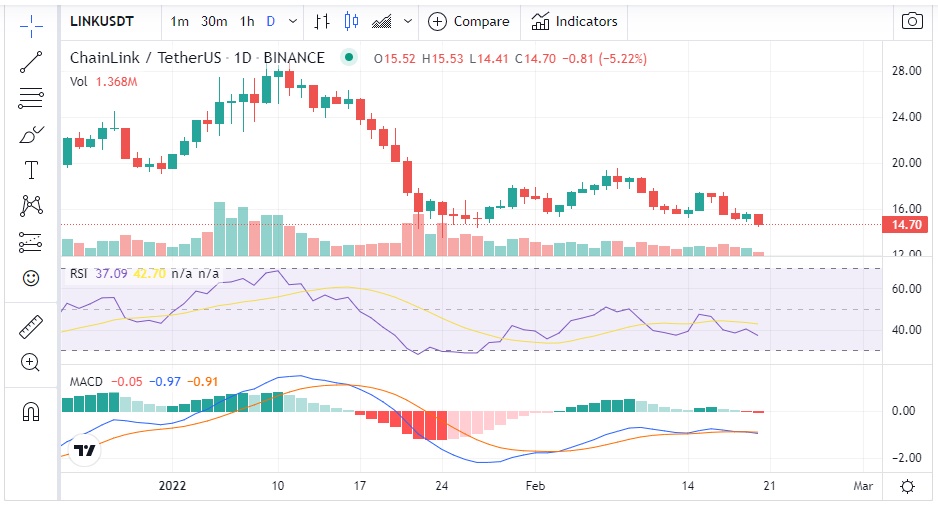
Task: Select the candles chart style
Action: [x=351, y=22]
